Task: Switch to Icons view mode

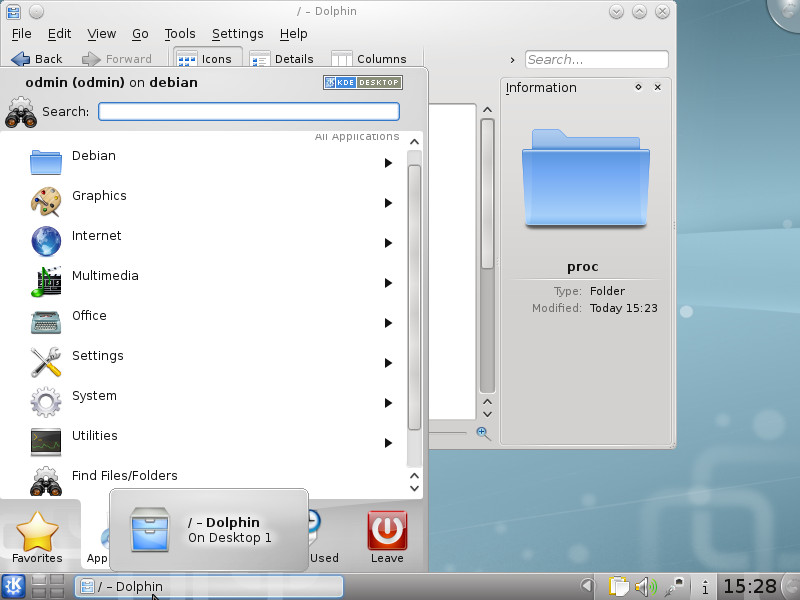Action: [x=207, y=59]
